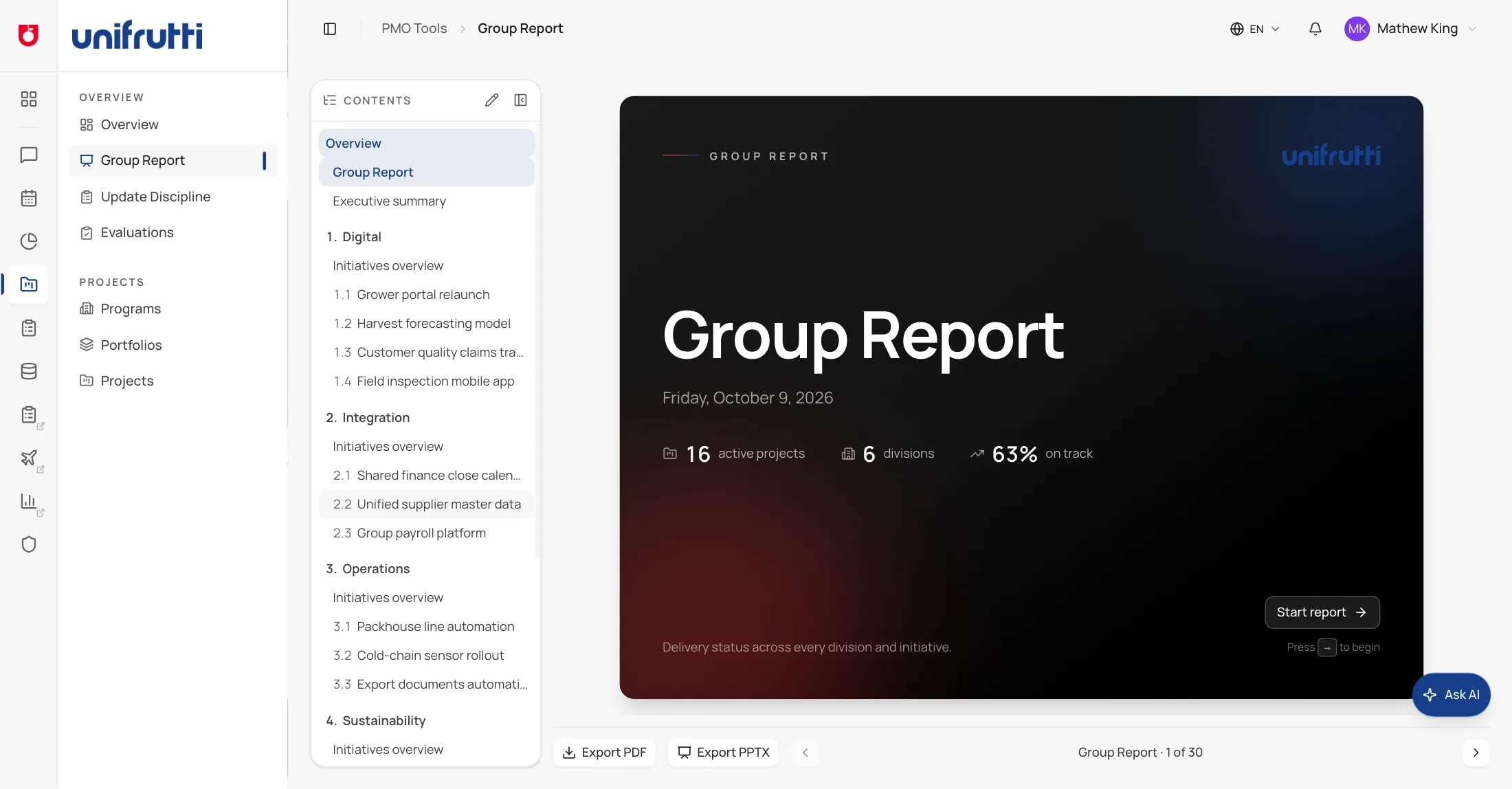This screenshot has height=789, width=1512.
Task: Open Portfolios in Projects section
Action: [x=173, y=345]
